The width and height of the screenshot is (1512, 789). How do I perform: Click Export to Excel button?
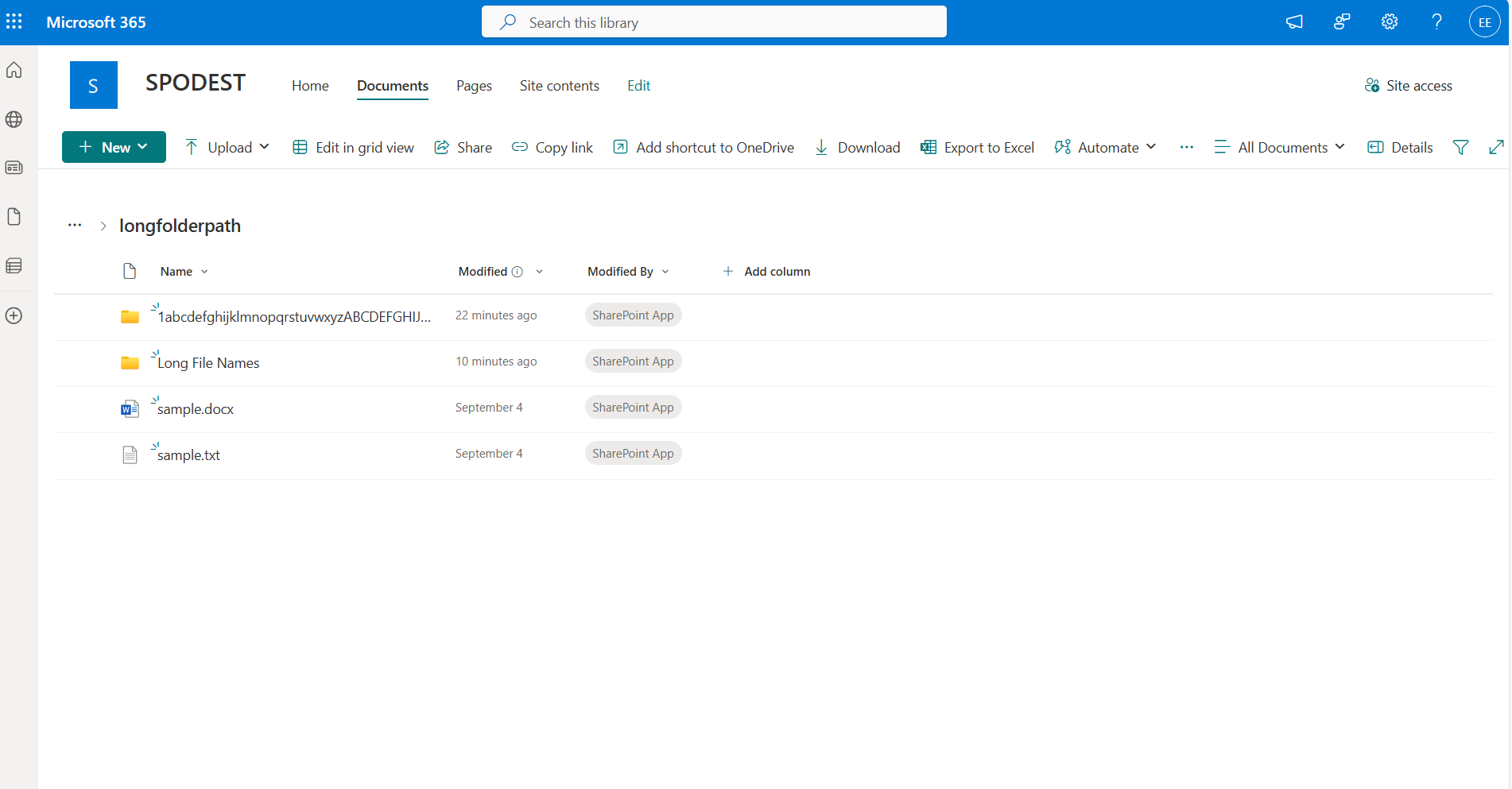(x=978, y=148)
